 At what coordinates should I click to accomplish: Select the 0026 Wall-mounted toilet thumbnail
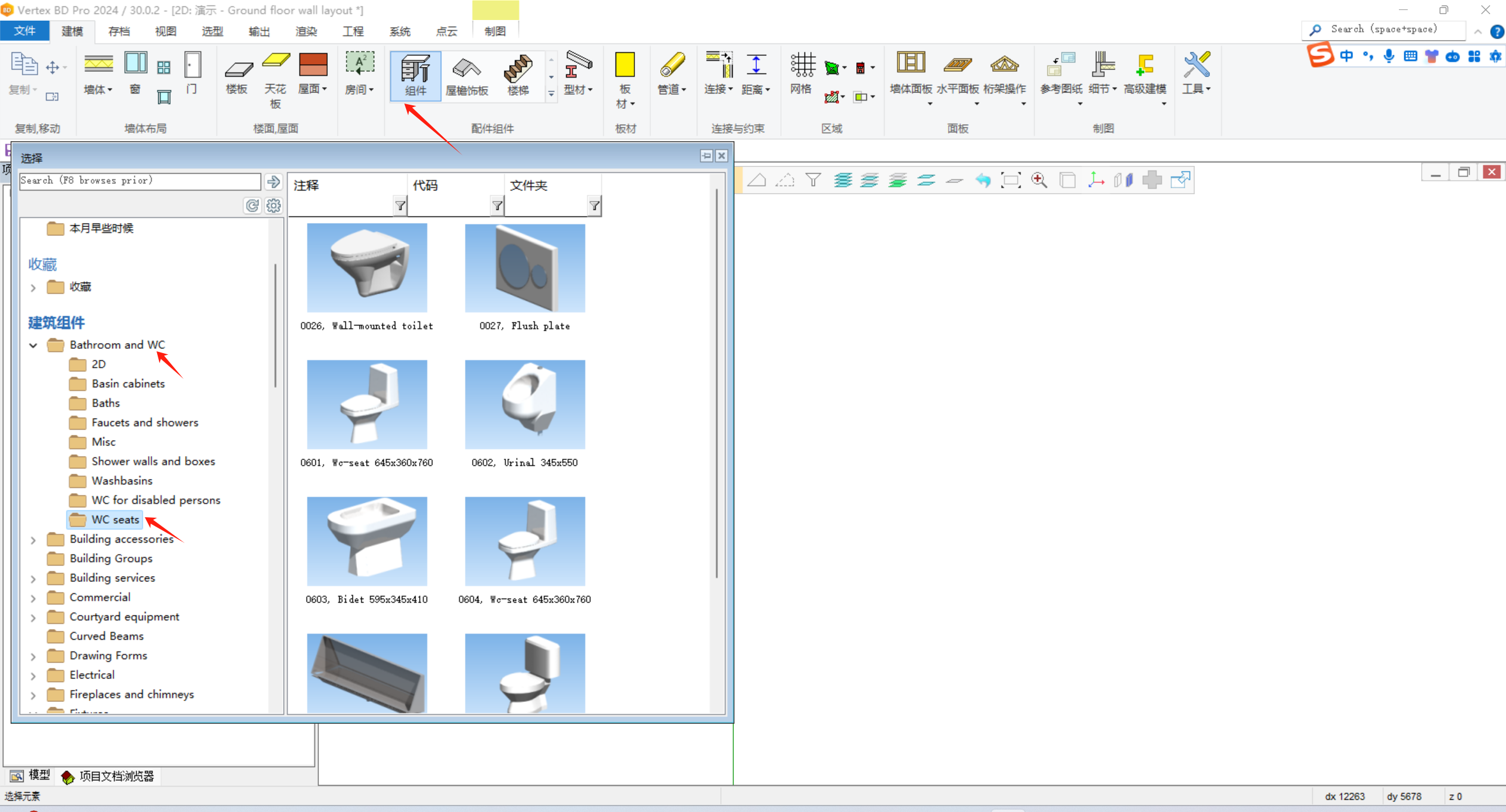click(367, 268)
